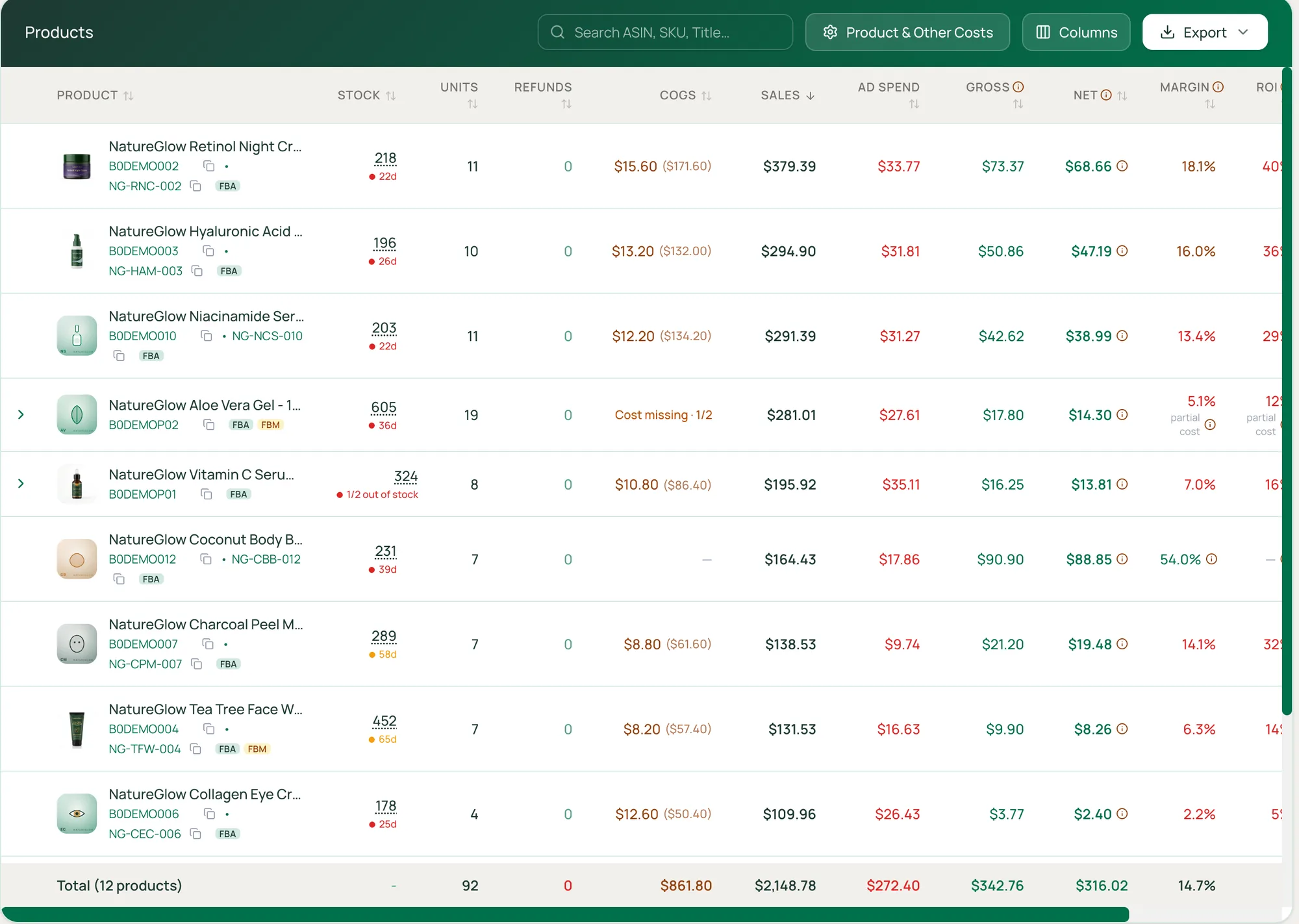Click Tea Tree Face Wash product thumbnail
1299x924 pixels.
pyautogui.click(x=77, y=729)
